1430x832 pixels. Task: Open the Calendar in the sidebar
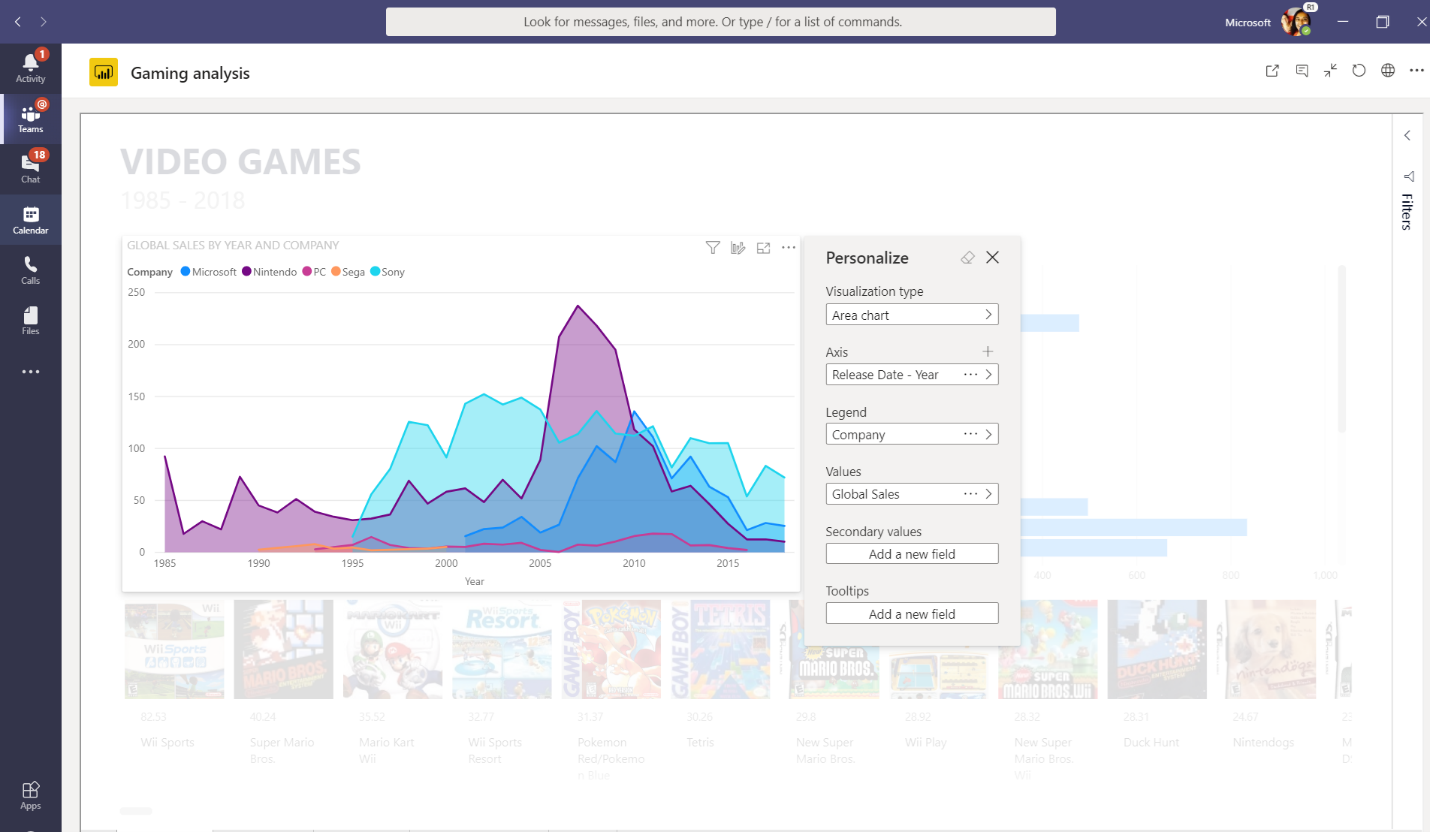tap(30, 220)
